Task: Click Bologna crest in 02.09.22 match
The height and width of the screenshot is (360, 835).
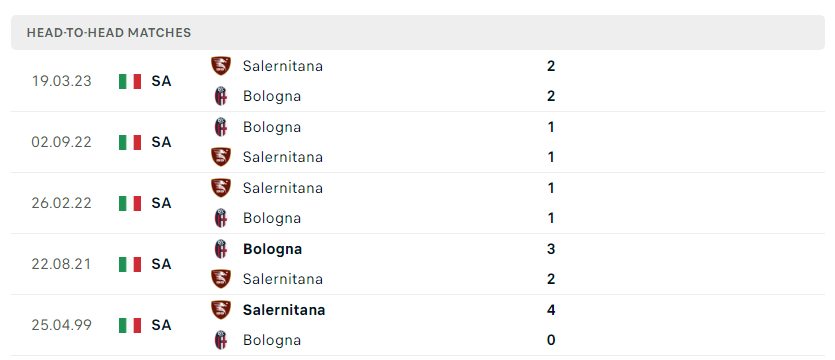Action: [220, 127]
